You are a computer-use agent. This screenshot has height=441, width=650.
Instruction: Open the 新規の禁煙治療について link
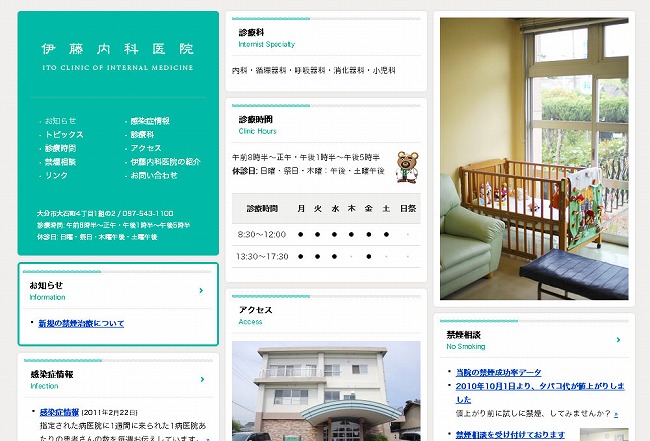tap(81, 323)
